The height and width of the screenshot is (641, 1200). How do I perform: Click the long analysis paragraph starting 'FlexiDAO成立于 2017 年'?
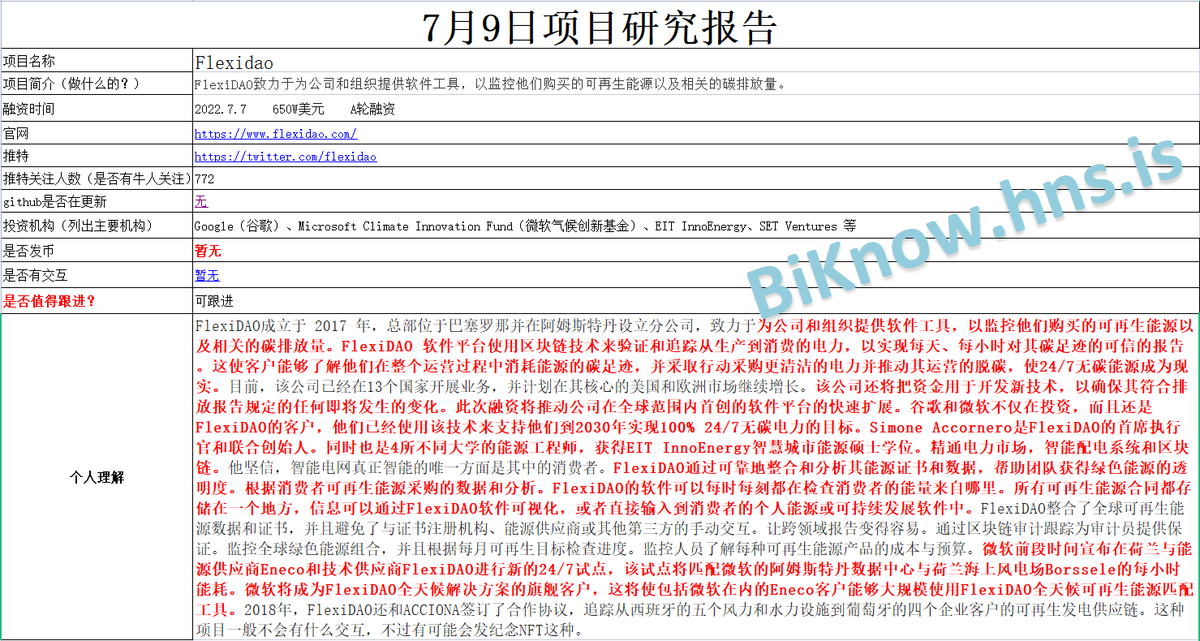(x=694, y=477)
